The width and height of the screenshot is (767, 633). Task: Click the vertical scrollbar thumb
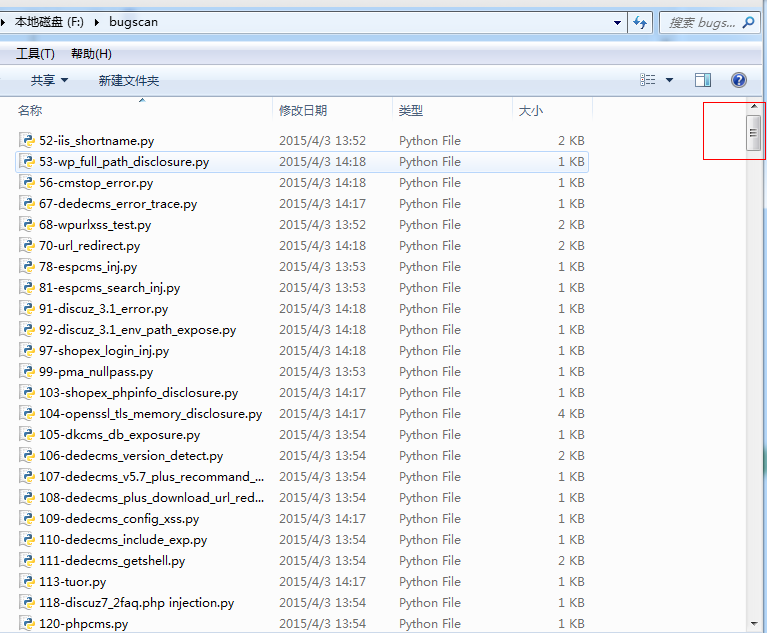click(x=753, y=133)
